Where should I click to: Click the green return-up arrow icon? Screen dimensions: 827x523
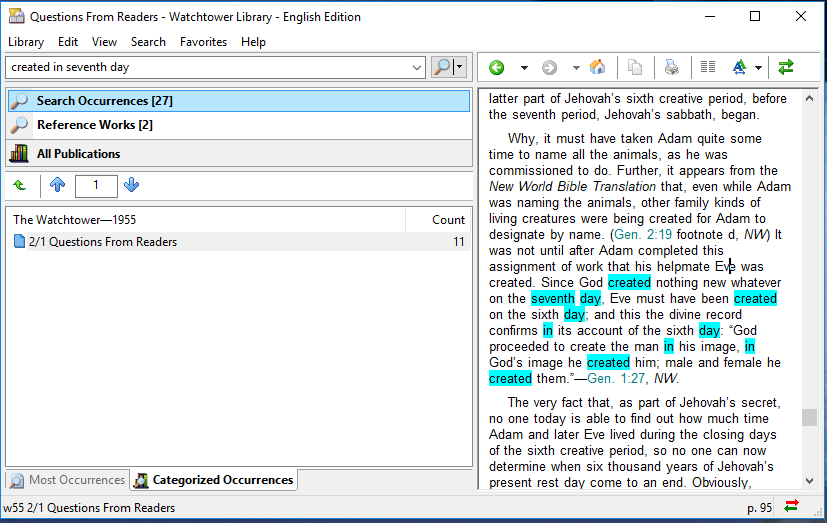(x=19, y=185)
